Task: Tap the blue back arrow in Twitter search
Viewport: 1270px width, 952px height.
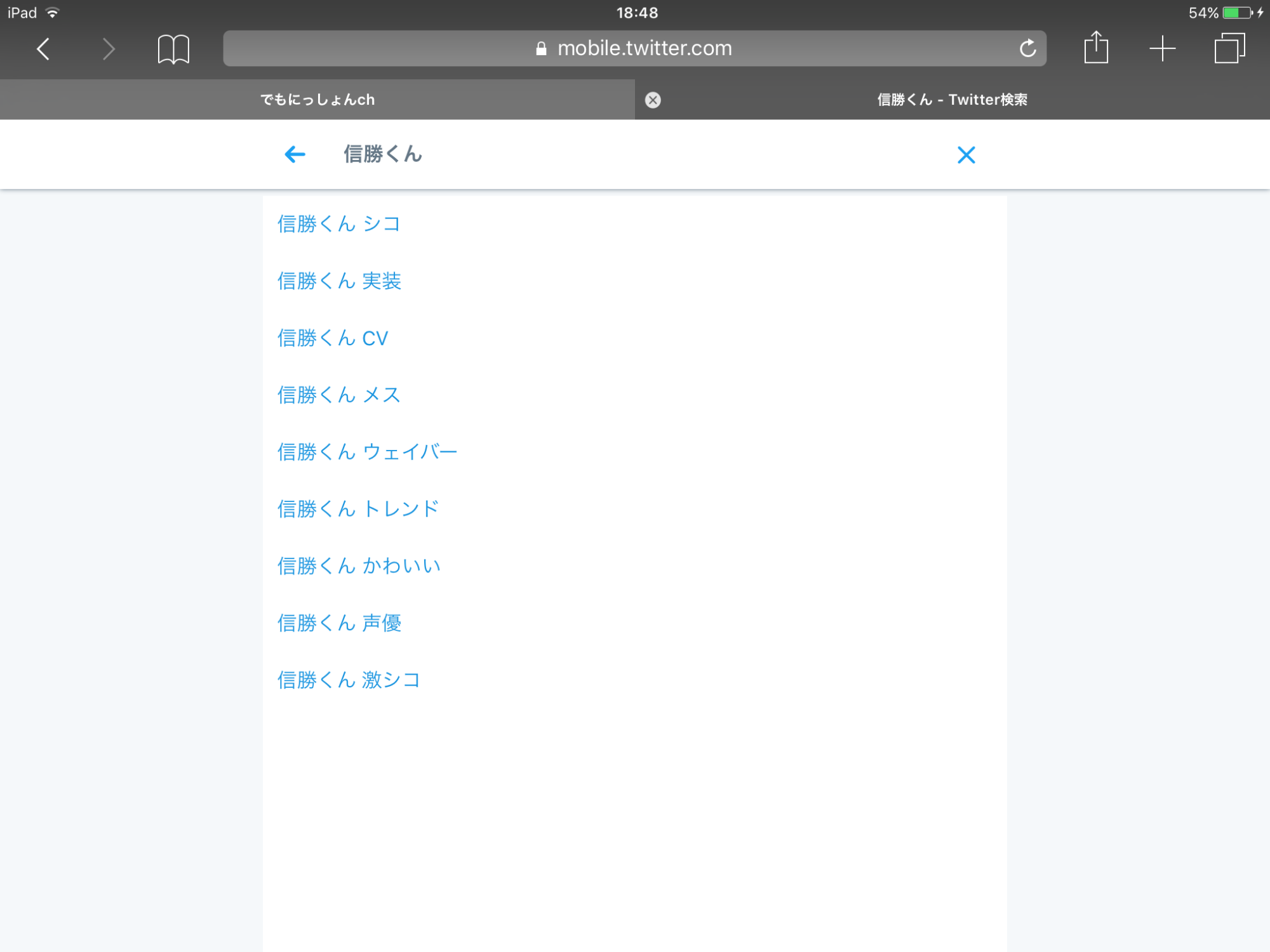Action: click(295, 154)
